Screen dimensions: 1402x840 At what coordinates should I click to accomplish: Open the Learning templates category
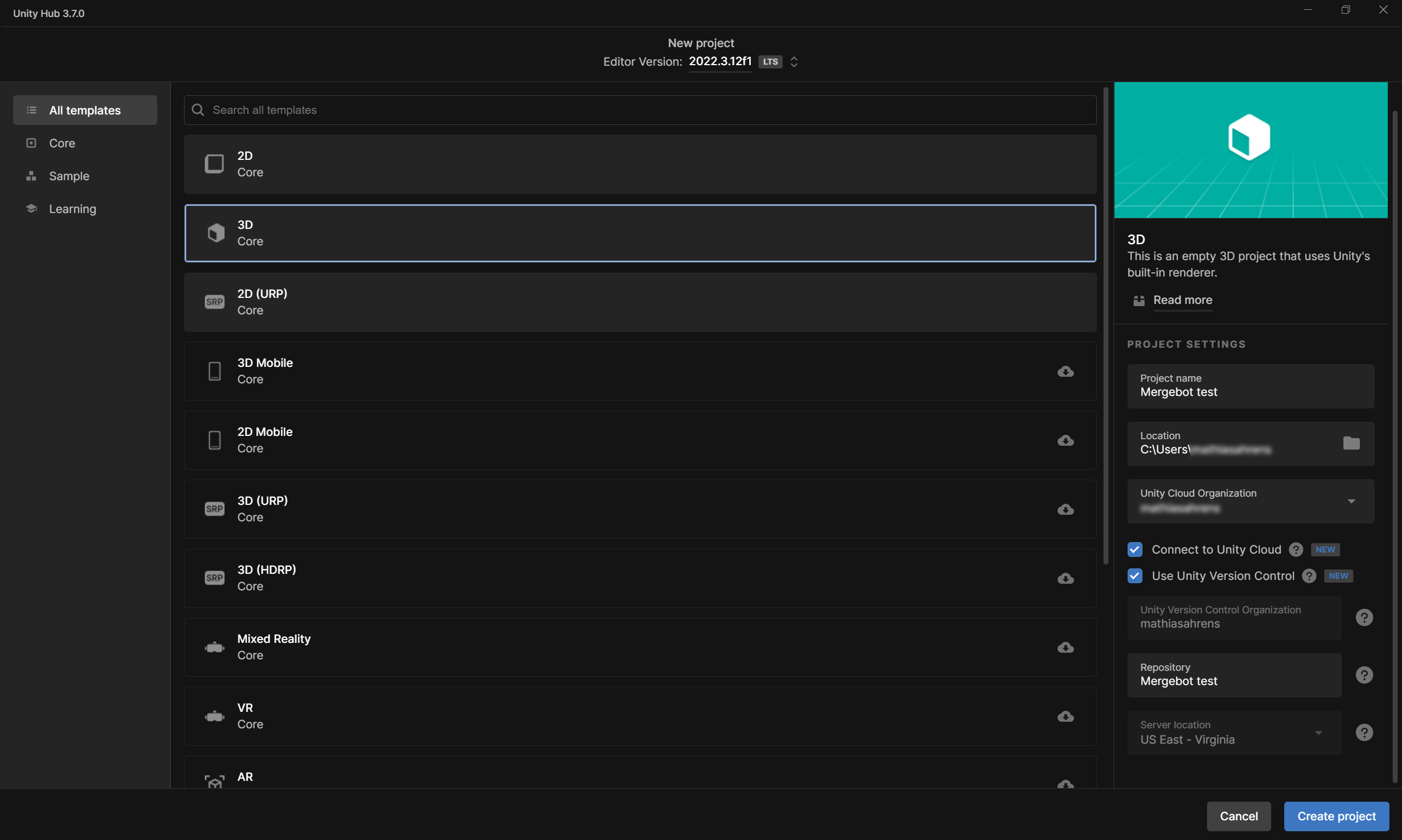pyautogui.click(x=72, y=209)
